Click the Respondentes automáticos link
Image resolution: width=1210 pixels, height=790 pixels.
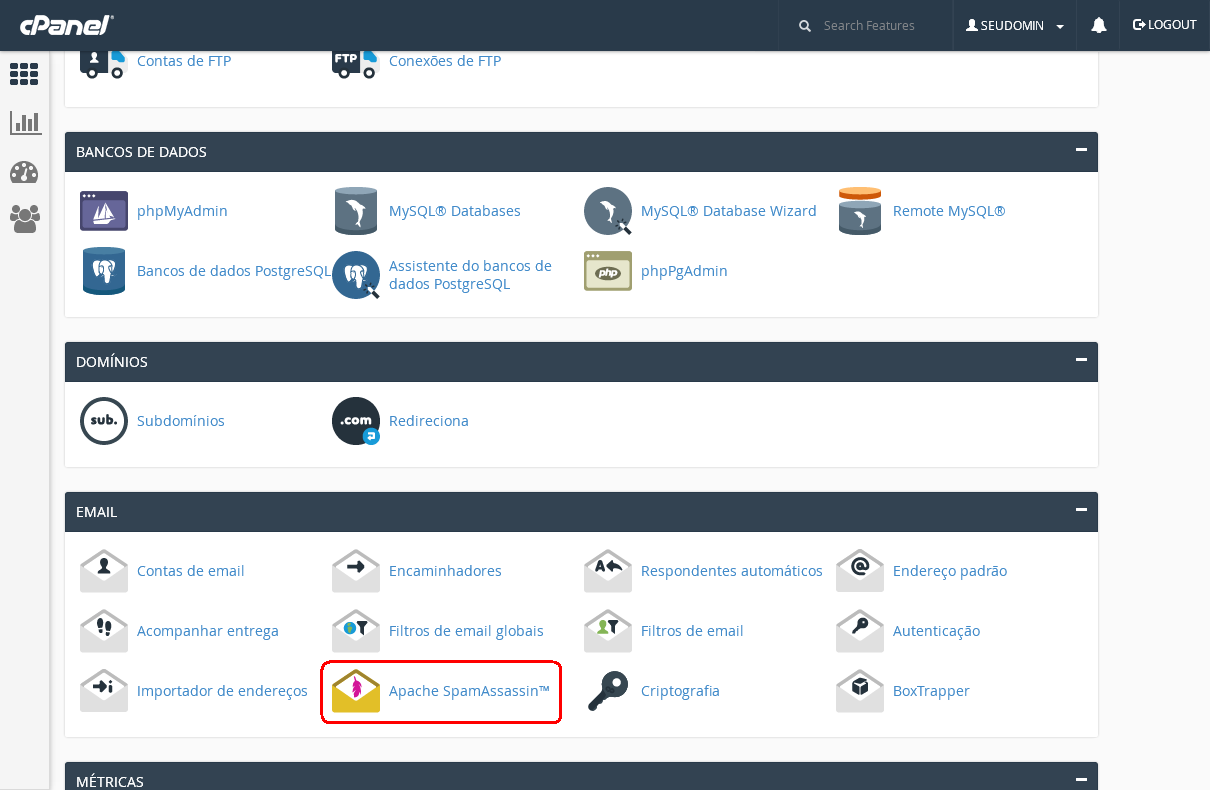732,571
